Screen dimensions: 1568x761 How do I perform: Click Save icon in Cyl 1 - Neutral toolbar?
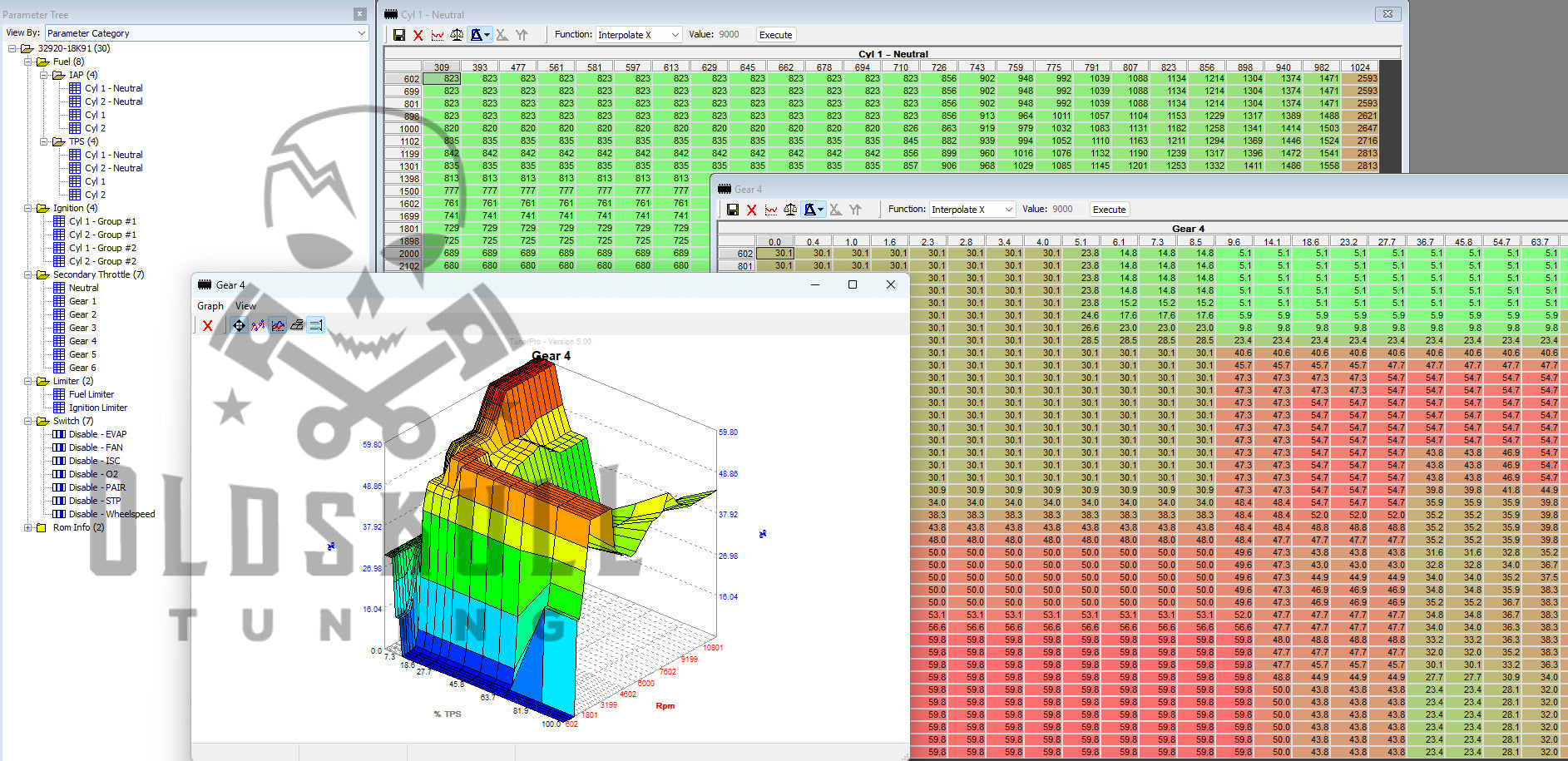pos(399,35)
